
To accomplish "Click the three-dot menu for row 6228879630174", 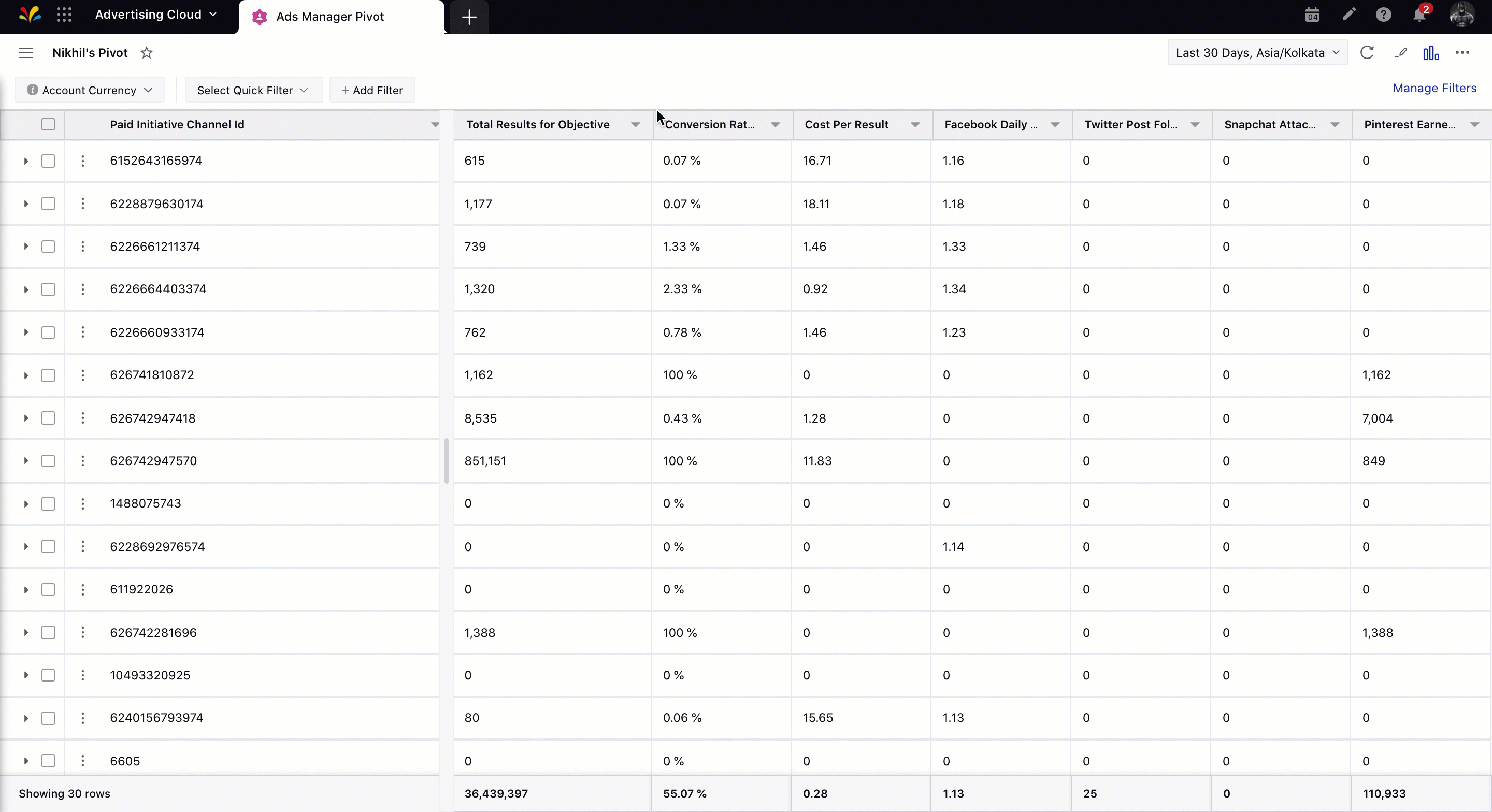I will 83,203.
